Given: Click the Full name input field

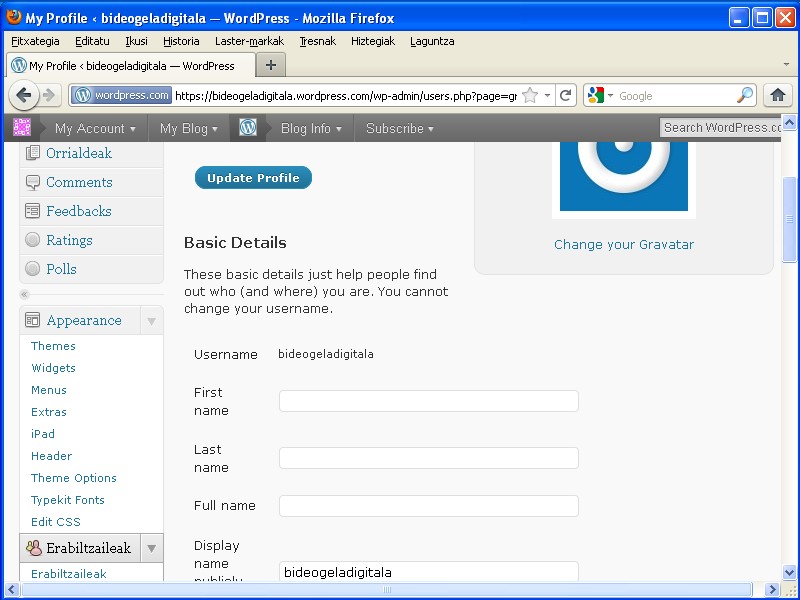Looking at the screenshot, I should [429, 506].
